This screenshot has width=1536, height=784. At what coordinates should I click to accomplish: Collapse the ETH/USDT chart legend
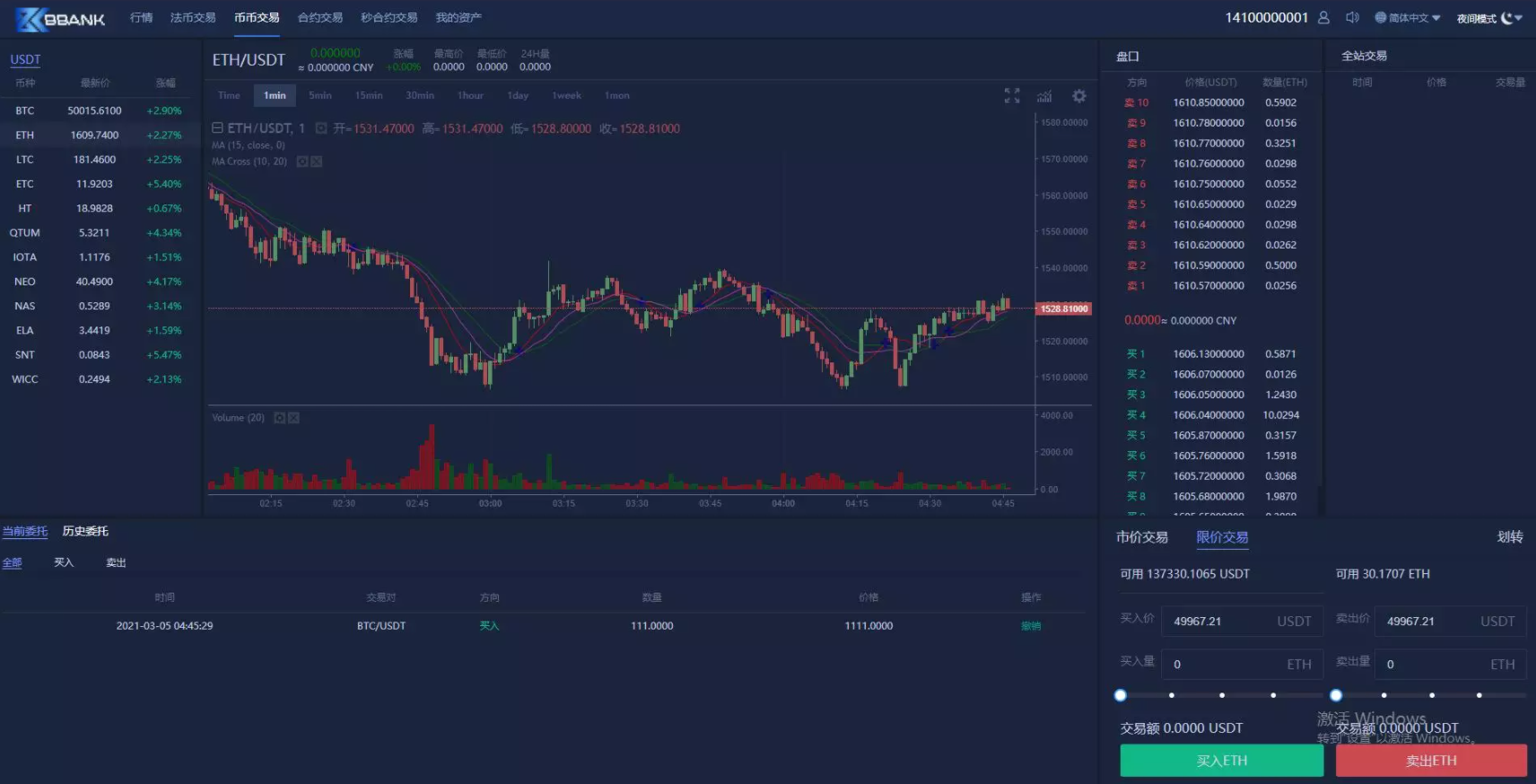[x=217, y=128]
